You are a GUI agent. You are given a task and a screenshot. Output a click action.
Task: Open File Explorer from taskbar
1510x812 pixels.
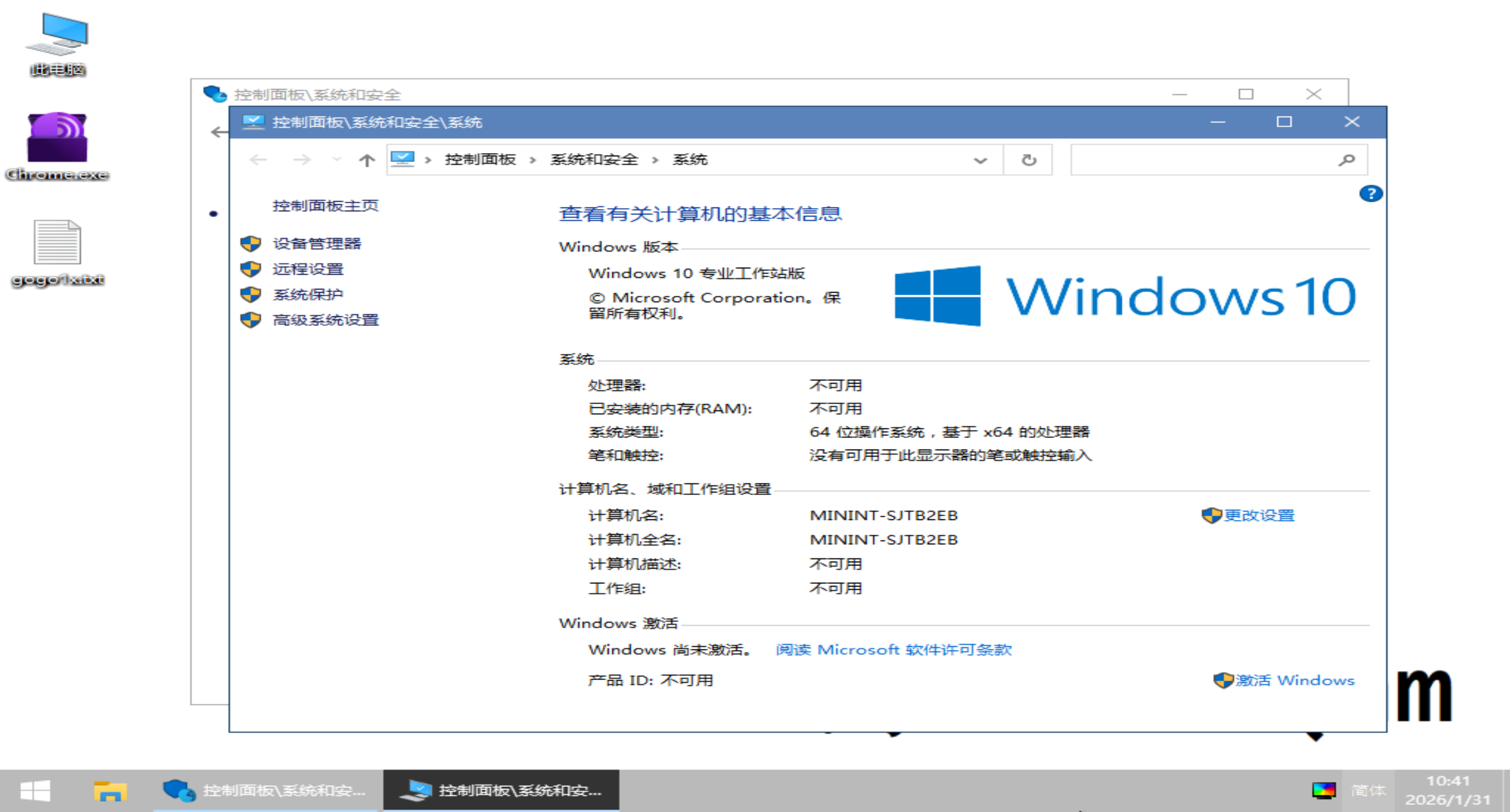(x=110, y=791)
